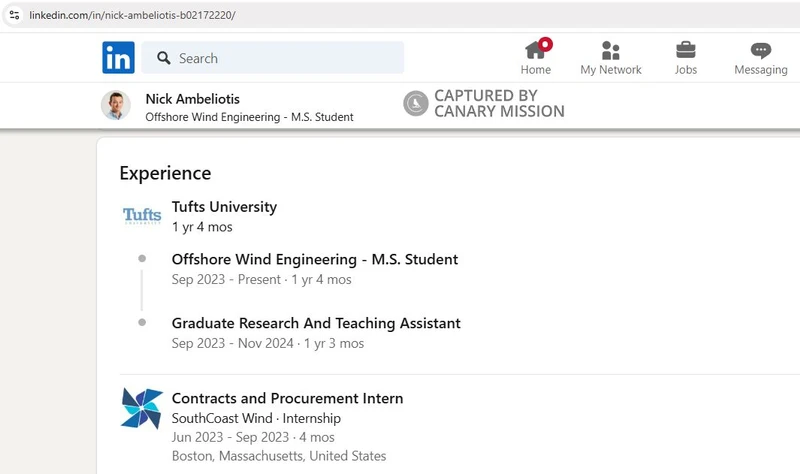
Task: Open the Messaging nav item
Action: pos(760,58)
